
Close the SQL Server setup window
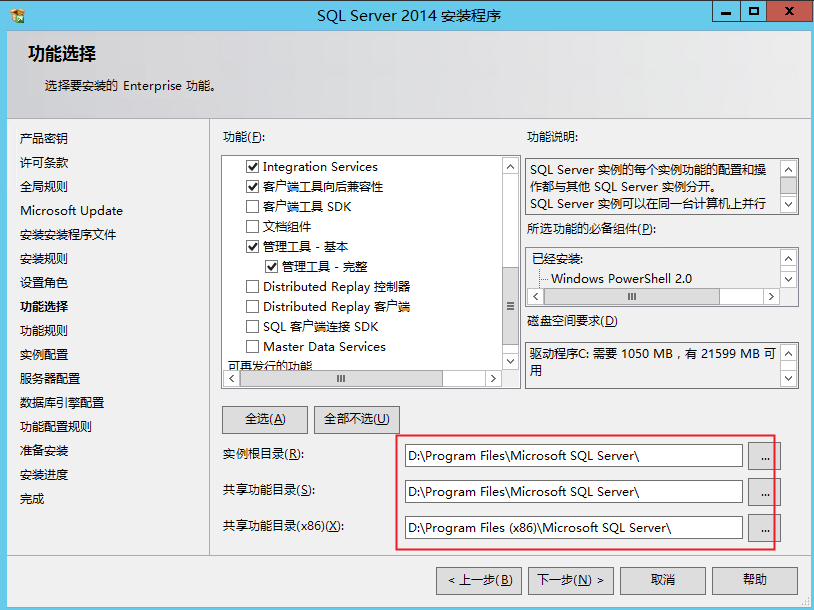790,11
